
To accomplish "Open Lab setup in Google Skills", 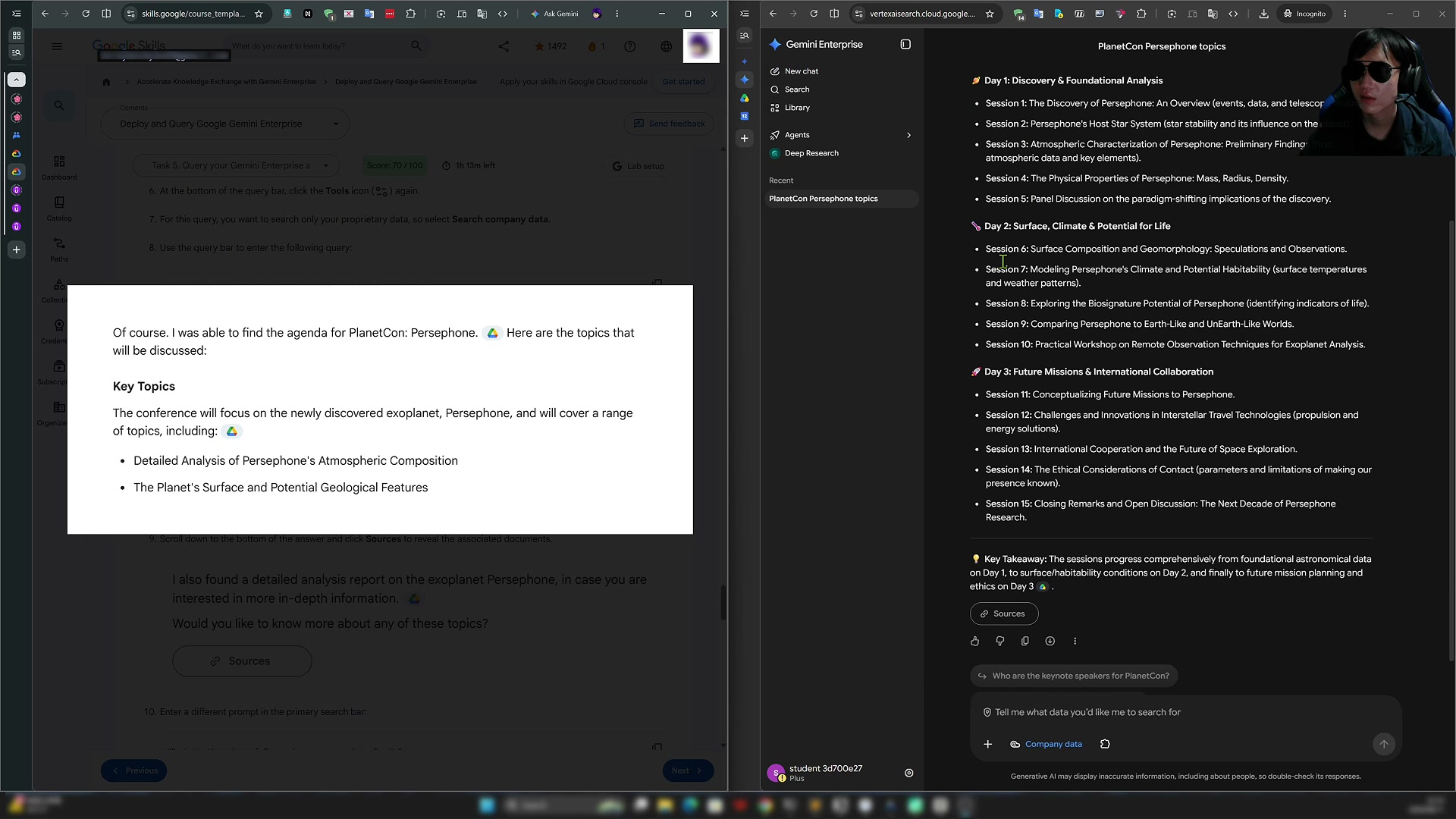I will tap(638, 166).
